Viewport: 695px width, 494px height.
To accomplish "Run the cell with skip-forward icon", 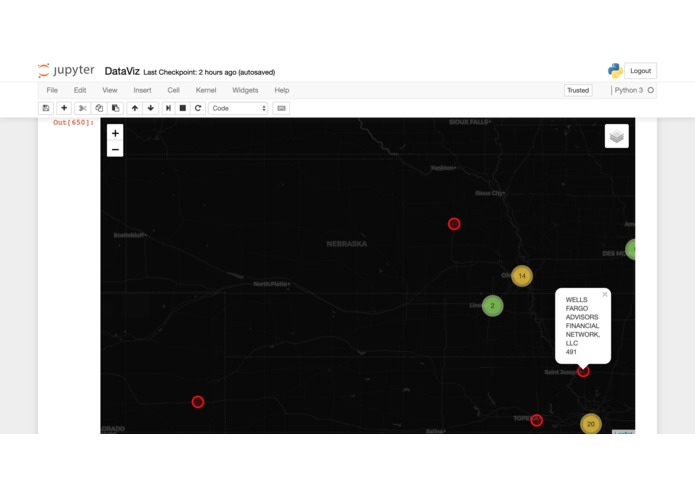I will (168, 108).
